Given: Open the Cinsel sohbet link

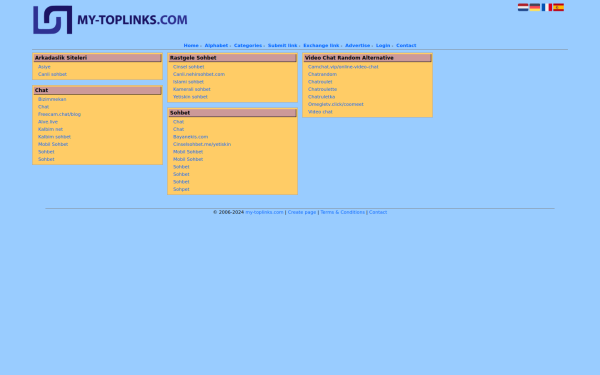Looking at the screenshot, I should (x=188, y=67).
